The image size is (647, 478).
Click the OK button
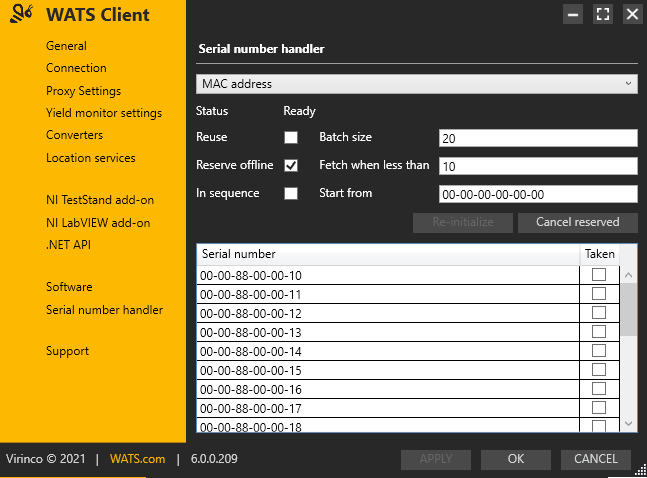click(516, 459)
